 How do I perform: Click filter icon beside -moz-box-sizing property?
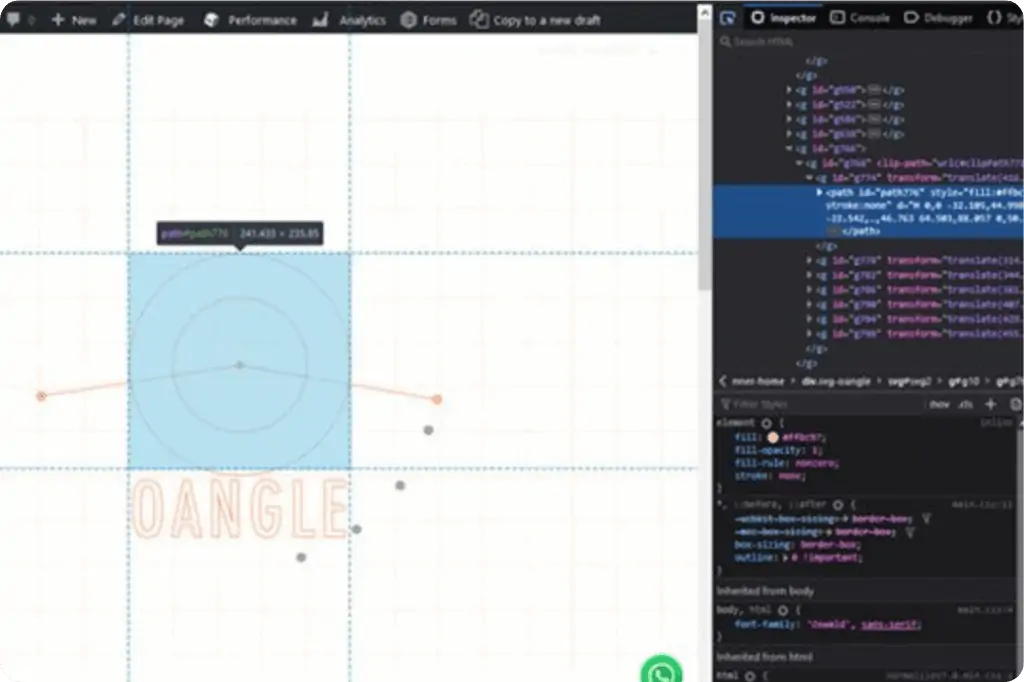click(910, 532)
